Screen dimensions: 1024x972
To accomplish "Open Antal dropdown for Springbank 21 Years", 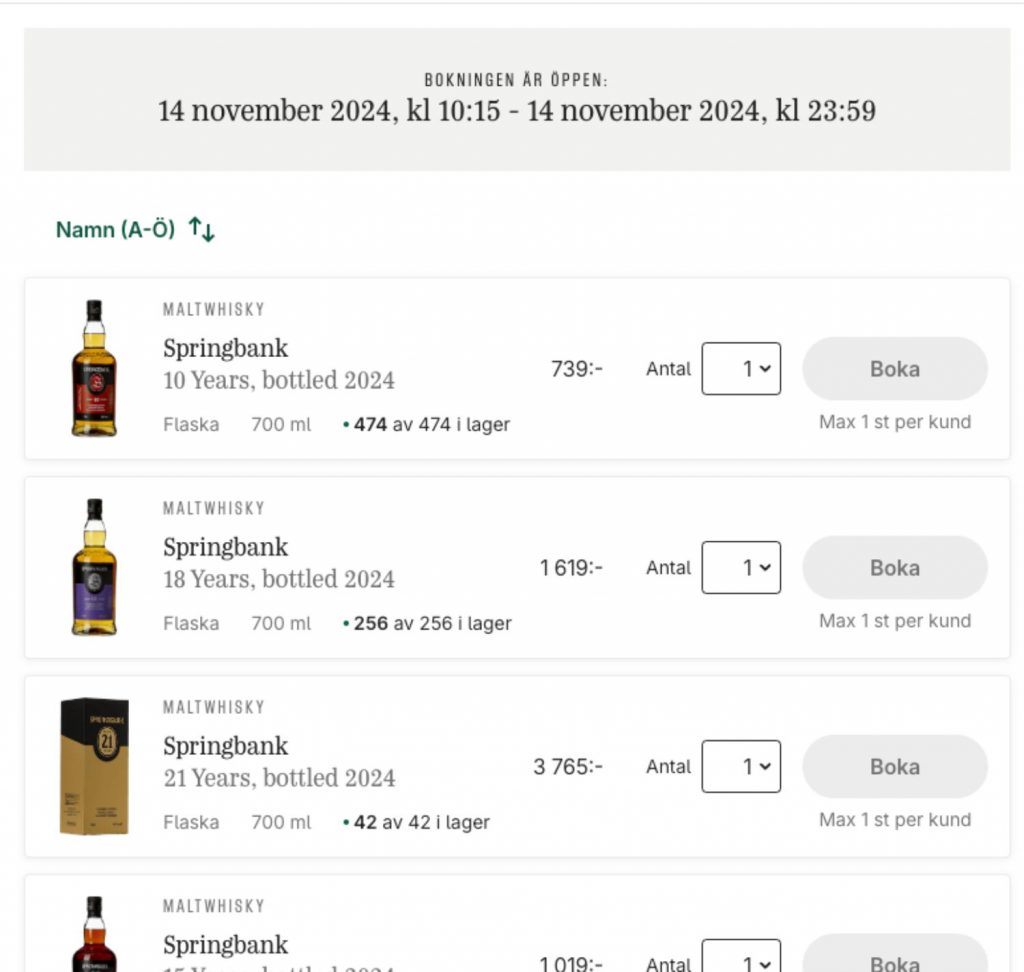I will tap(741, 767).
